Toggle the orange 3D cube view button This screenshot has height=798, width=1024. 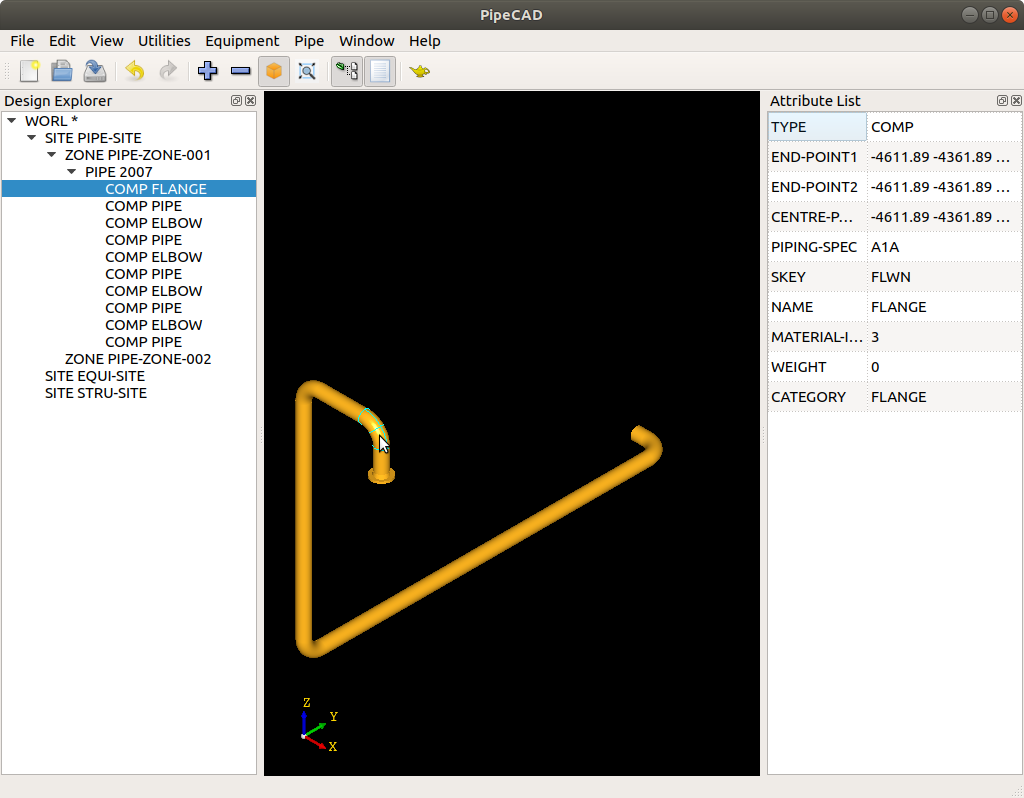click(x=274, y=71)
